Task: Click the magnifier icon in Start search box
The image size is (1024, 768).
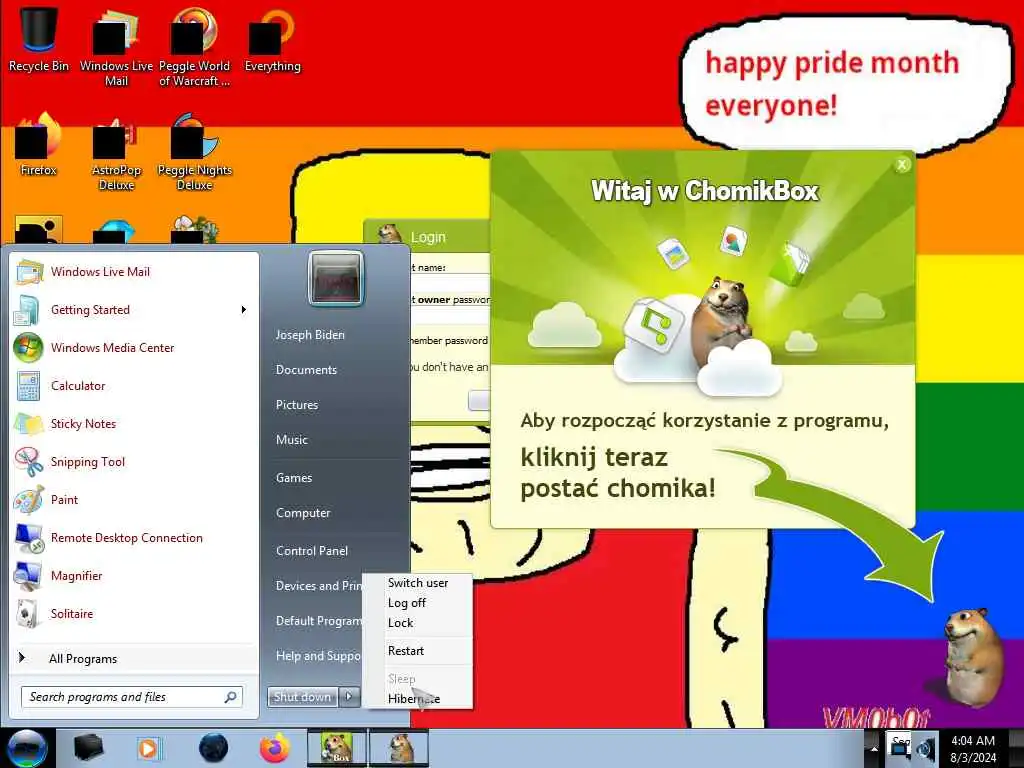Action: click(231, 697)
